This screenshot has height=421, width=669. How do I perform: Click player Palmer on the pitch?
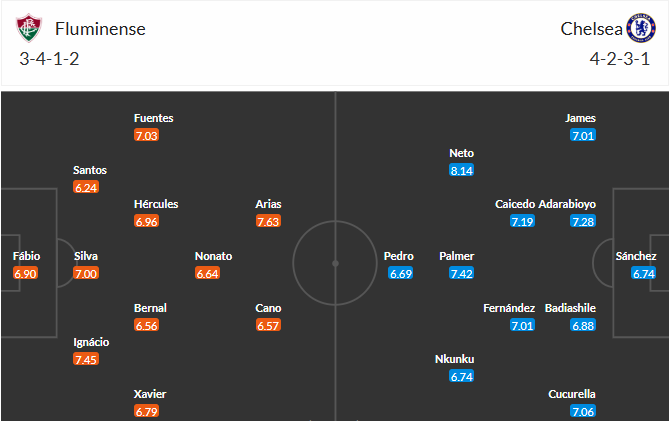457,256
